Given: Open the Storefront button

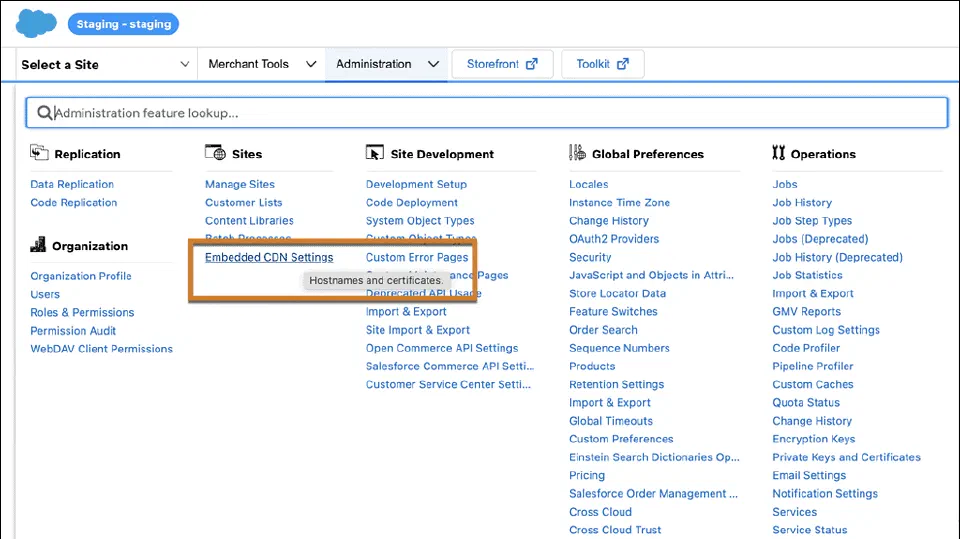Looking at the screenshot, I should pyautogui.click(x=502, y=64).
